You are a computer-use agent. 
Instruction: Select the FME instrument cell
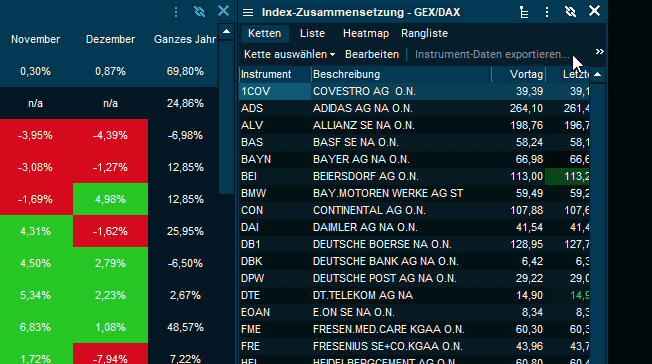tap(275, 329)
